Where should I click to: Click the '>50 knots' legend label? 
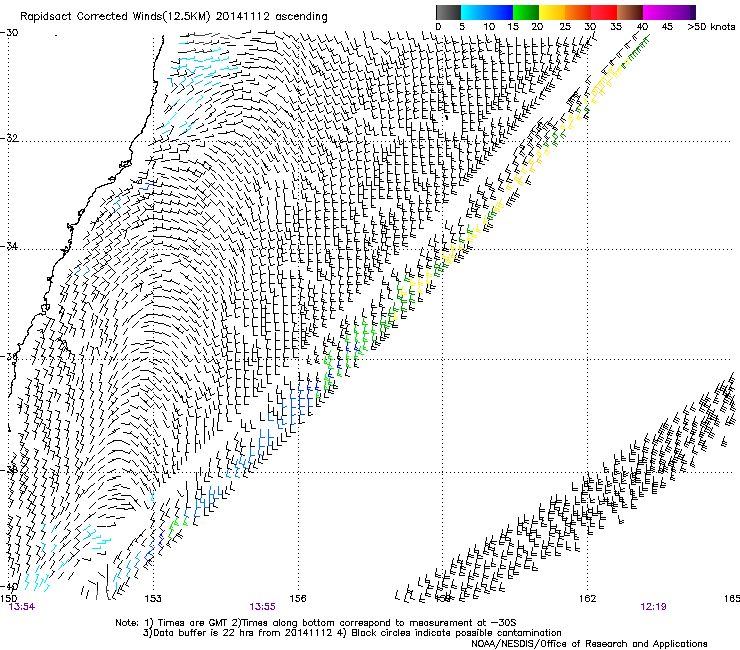(711, 27)
